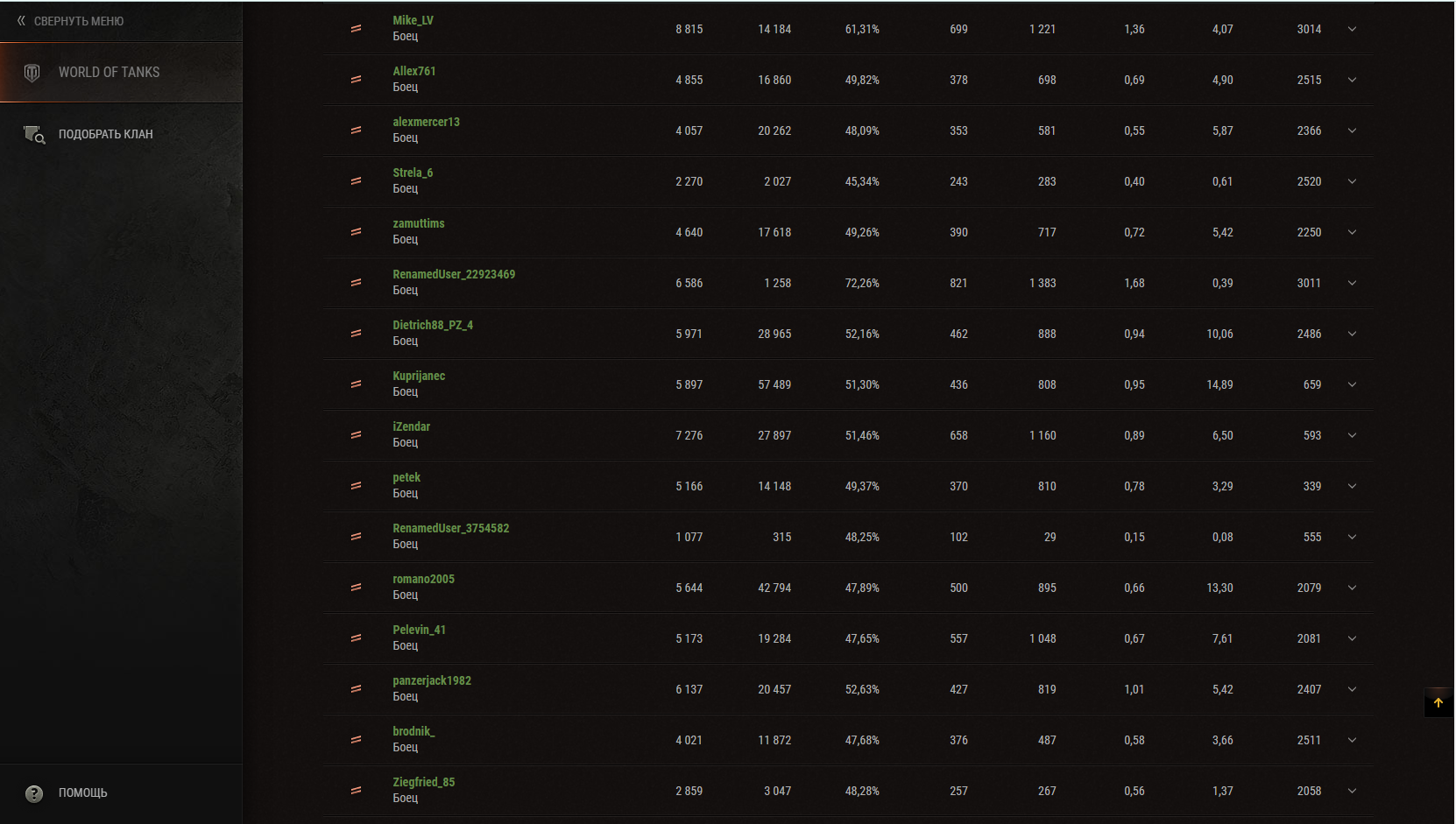Open player profile panzerjack1982
The width and height of the screenshot is (1456, 824).
point(432,680)
